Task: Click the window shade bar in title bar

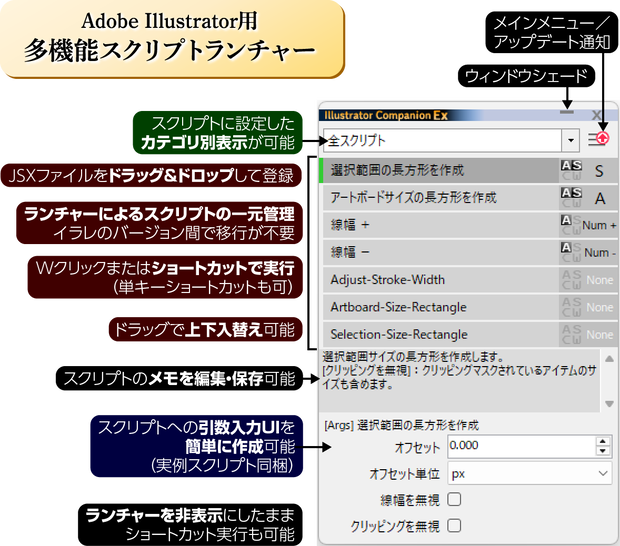Action: click(x=567, y=112)
